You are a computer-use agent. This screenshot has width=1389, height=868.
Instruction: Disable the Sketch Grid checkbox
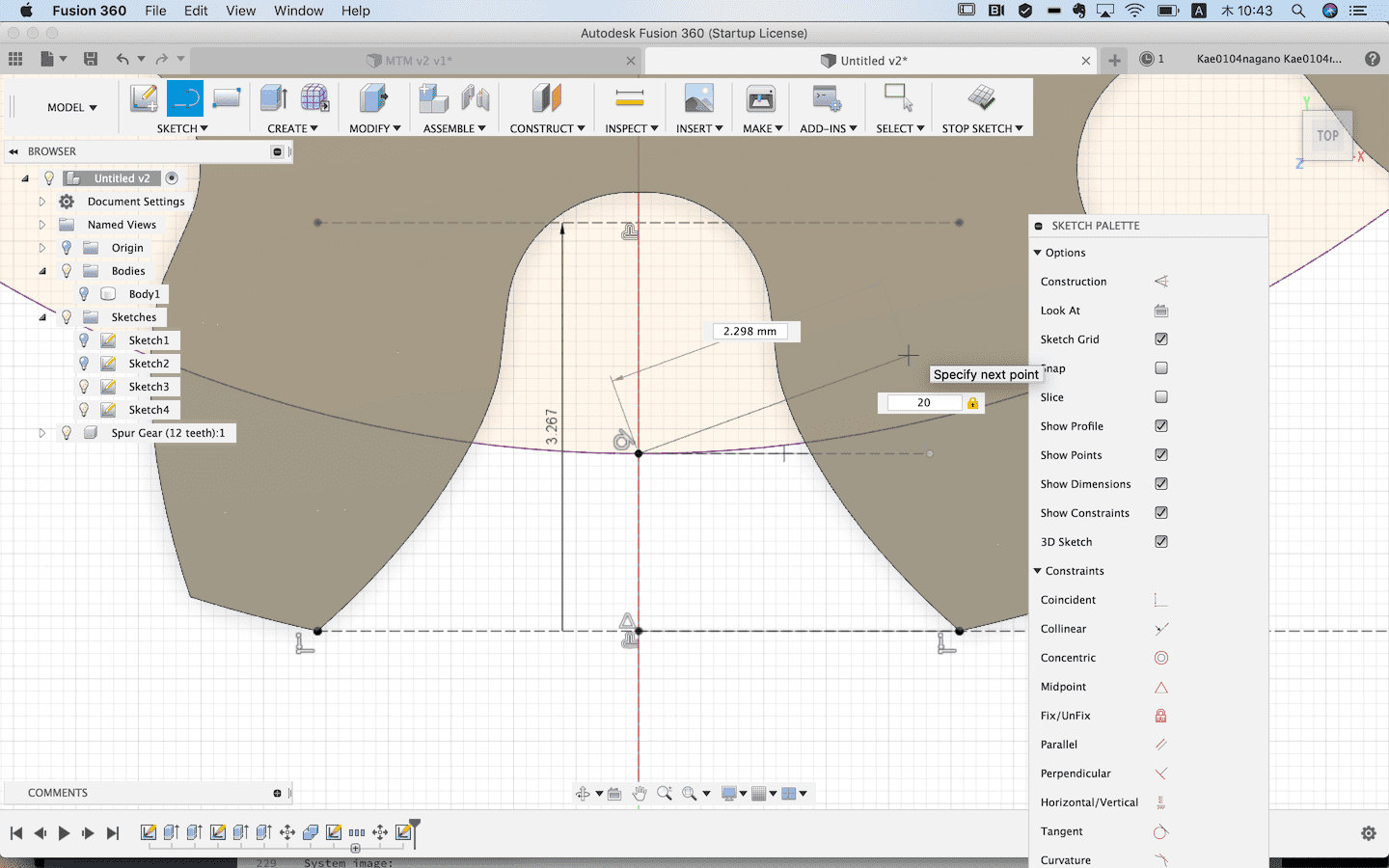click(1161, 339)
